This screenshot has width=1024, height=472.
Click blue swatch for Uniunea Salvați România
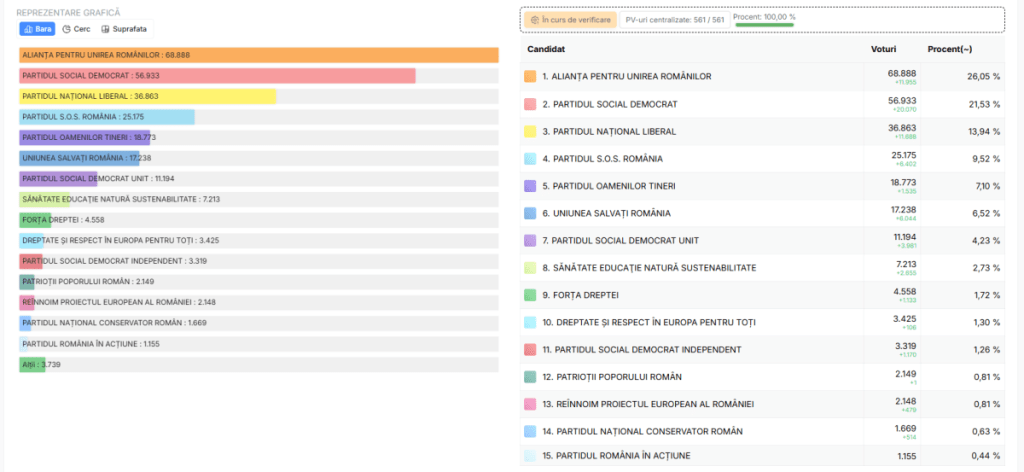click(530, 213)
